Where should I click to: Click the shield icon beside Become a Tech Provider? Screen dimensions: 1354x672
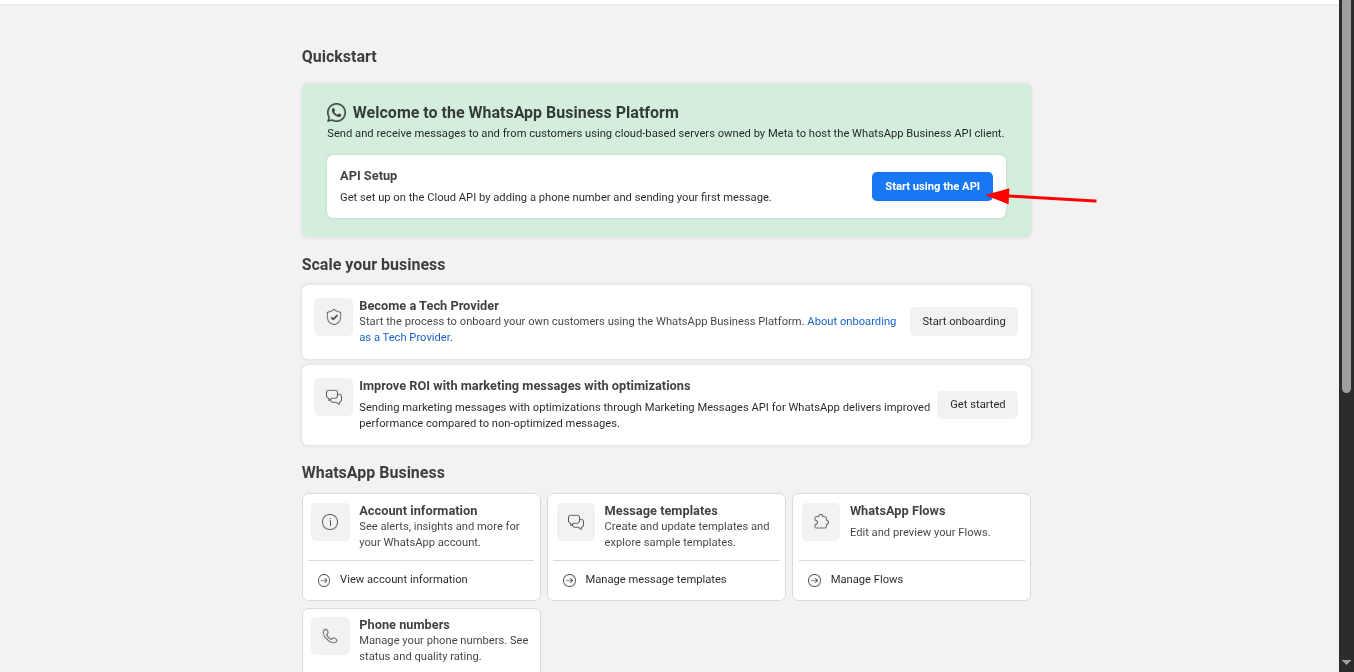tap(334, 317)
